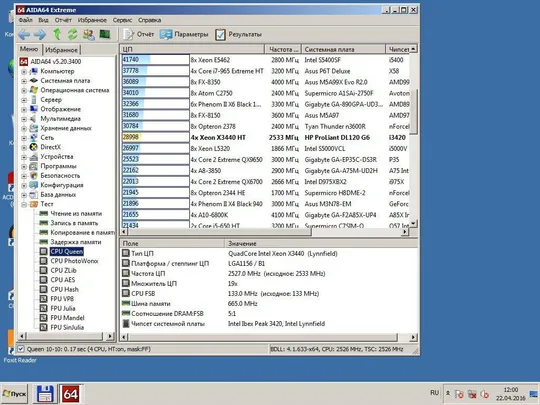Screen dimensions: 540x405
Task: Select База данных in the tree
Action: [58, 195]
